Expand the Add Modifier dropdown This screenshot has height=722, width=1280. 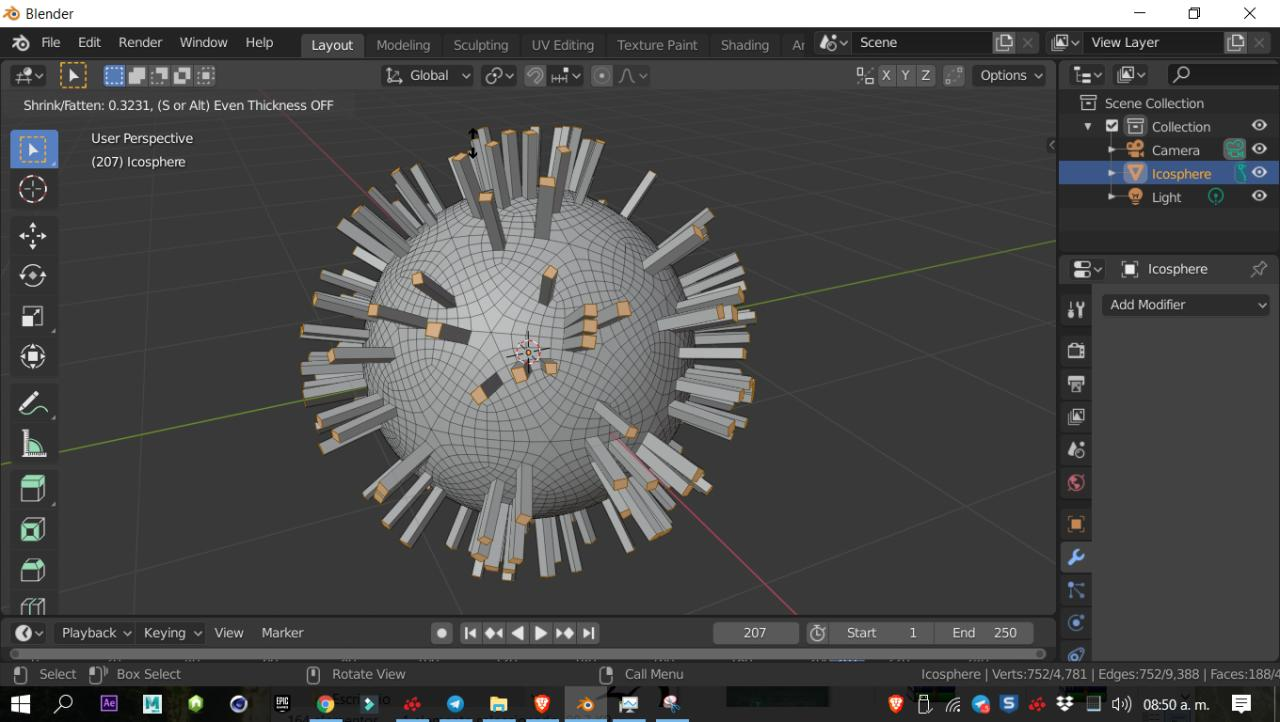[1186, 305]
